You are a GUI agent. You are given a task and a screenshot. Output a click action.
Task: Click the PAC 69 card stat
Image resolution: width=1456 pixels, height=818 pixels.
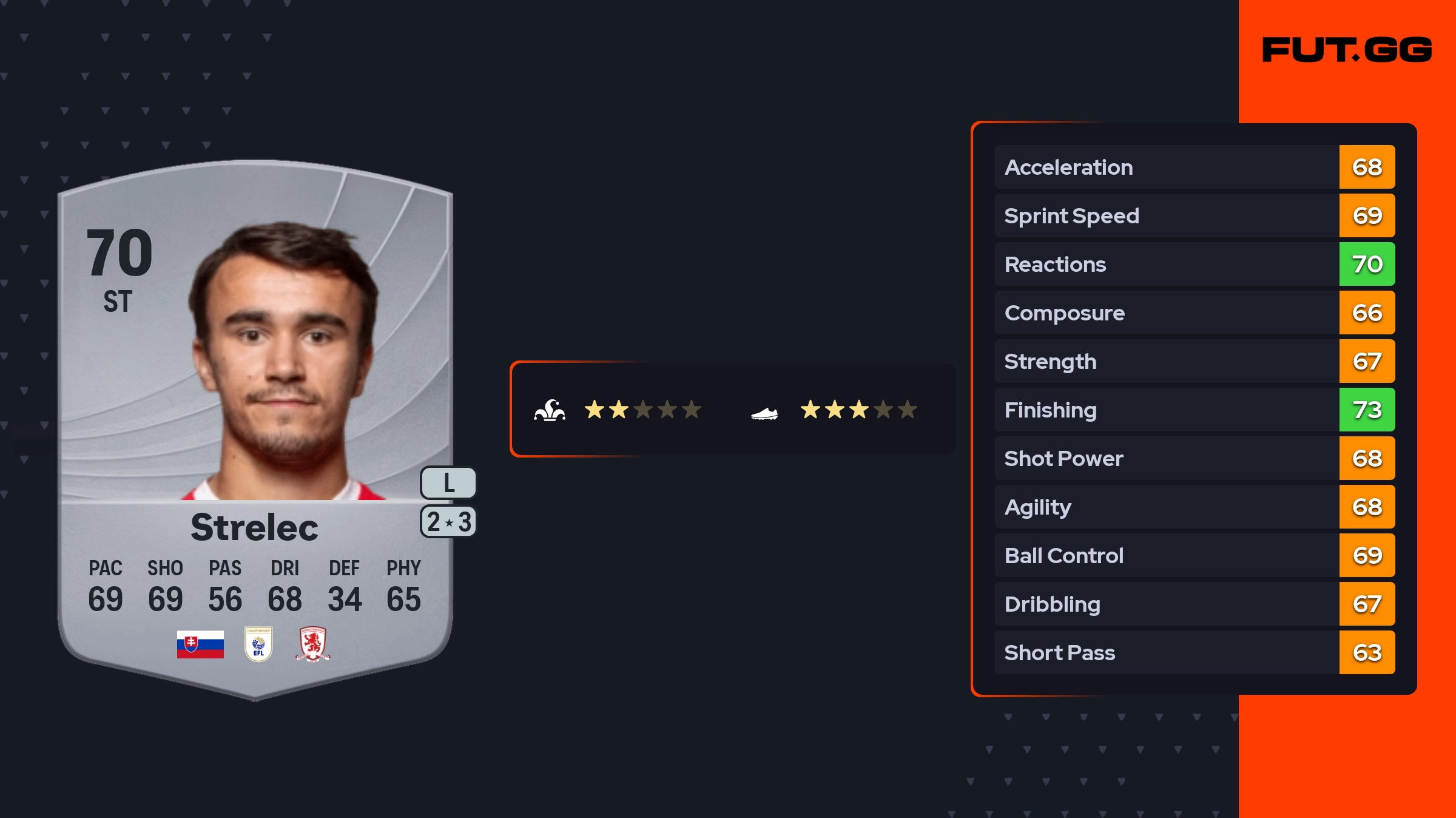tap(106, 586)
